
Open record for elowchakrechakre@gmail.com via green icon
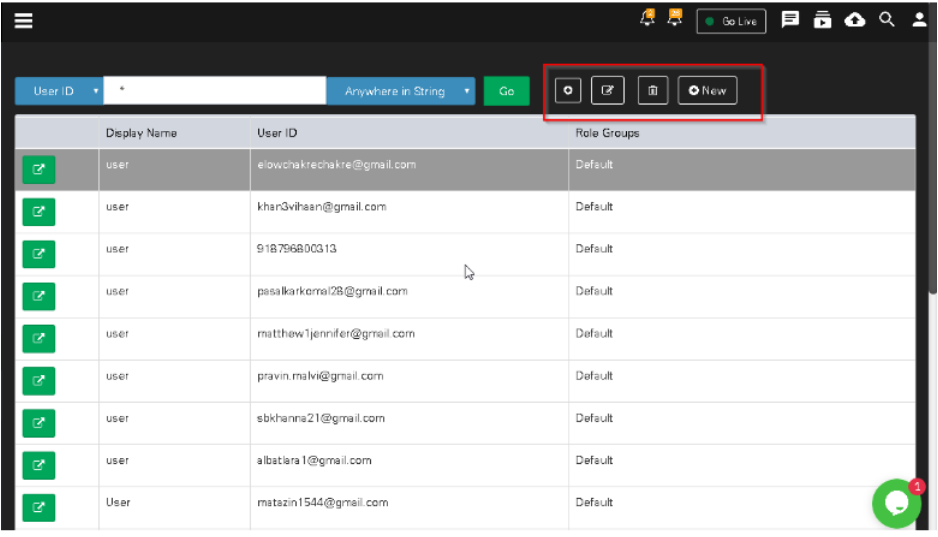click(39, 169)
